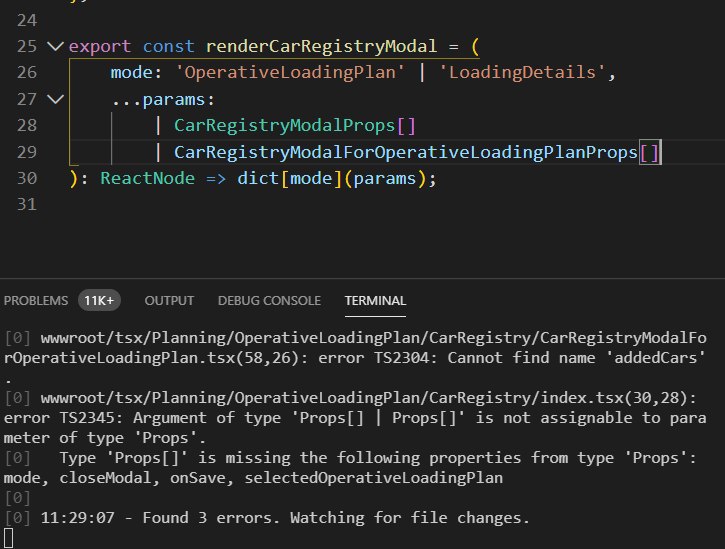Image resolution: width=725 pixels, height=549 pixels.
Task: Open the DEBUG CONSOLE tab
Action: tap(269, 301)
